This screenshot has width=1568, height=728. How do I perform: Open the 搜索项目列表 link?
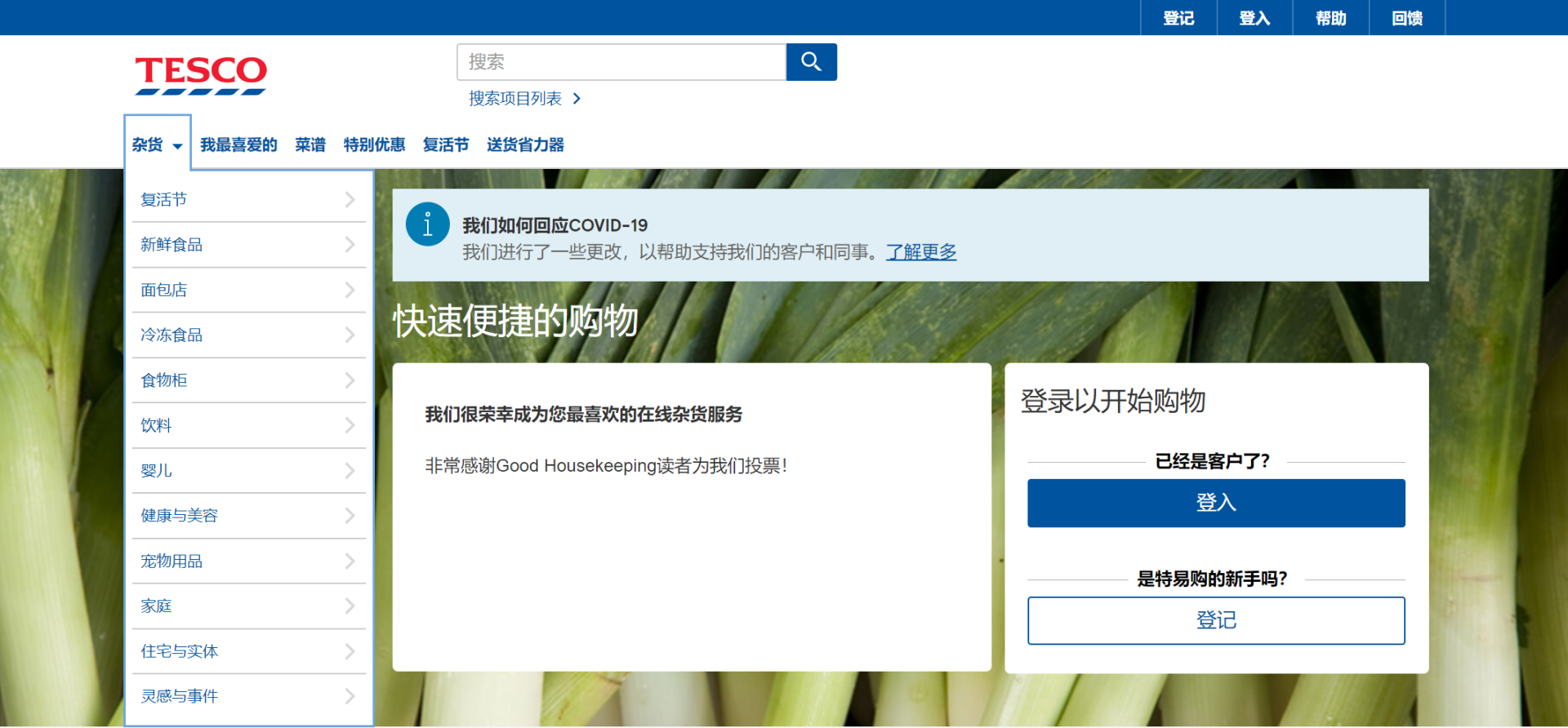coord(515,99)
